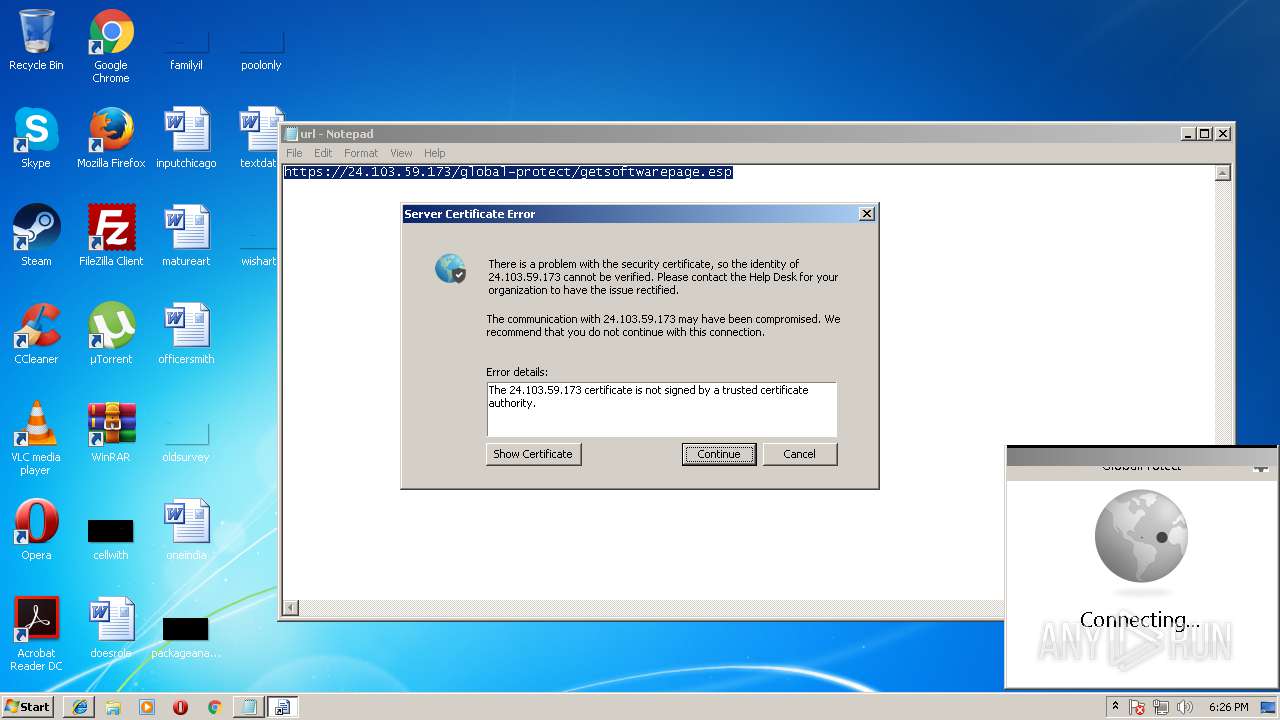Image resolution: width=1280 pixels, height=720 pixels.
Task: Select the officersmith Word document
Action: (x=186, y=334)
